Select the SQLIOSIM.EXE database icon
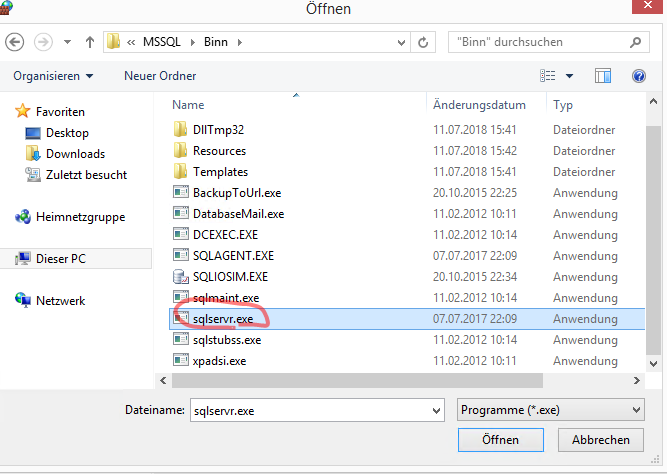The width and height of the screenshot is (667, 474). pos(181,277)
